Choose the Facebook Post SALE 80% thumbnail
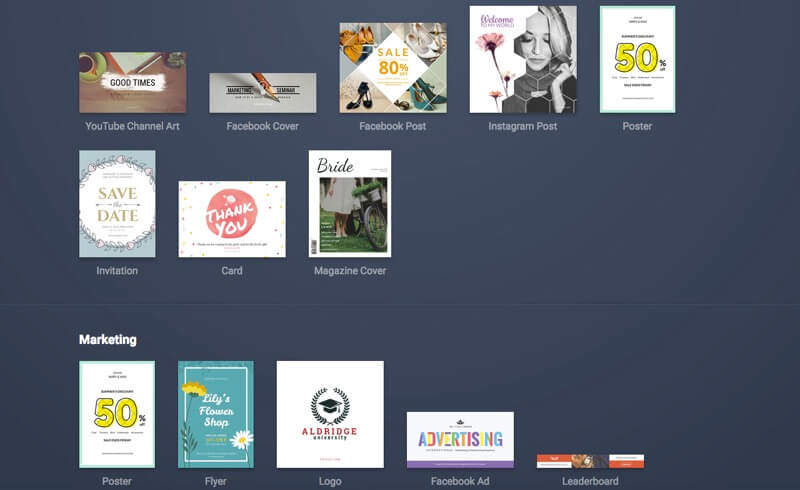The image size is (800, 490). click(393, 67)
